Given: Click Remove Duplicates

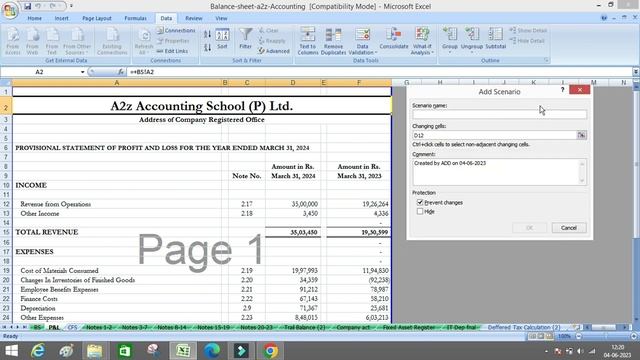Looking at the screenshot, I should click(333, 41).
